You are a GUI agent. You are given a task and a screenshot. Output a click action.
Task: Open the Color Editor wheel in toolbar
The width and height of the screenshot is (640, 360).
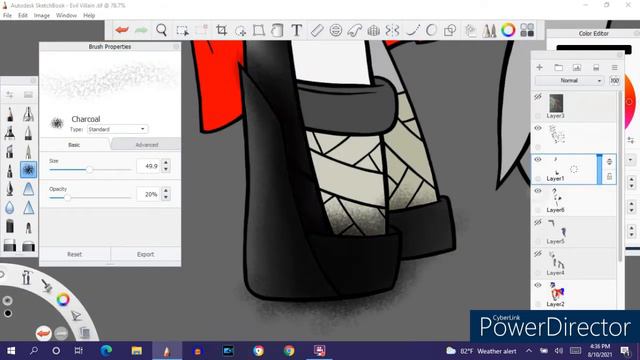(508, 30)
